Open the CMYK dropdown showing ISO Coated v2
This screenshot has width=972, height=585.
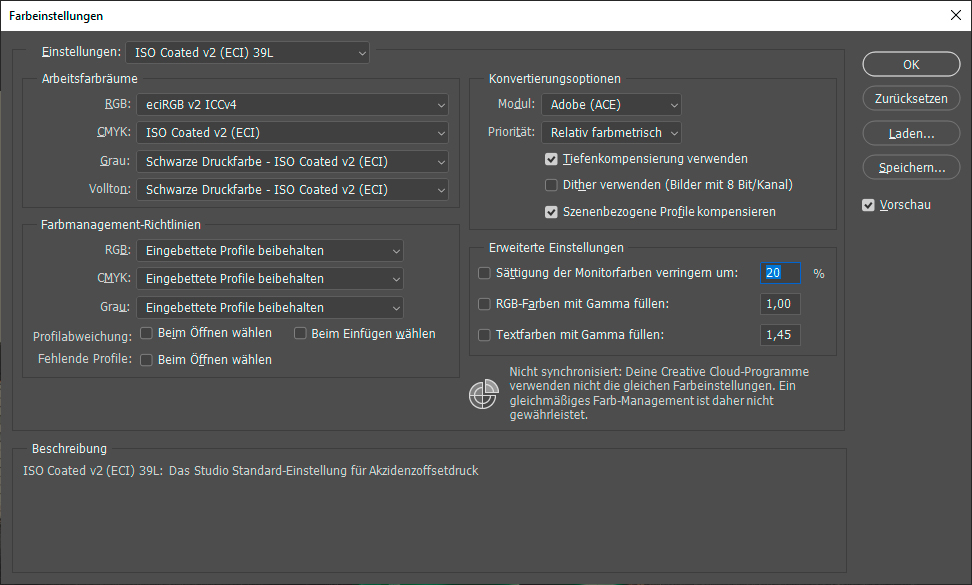pos(292,132)
